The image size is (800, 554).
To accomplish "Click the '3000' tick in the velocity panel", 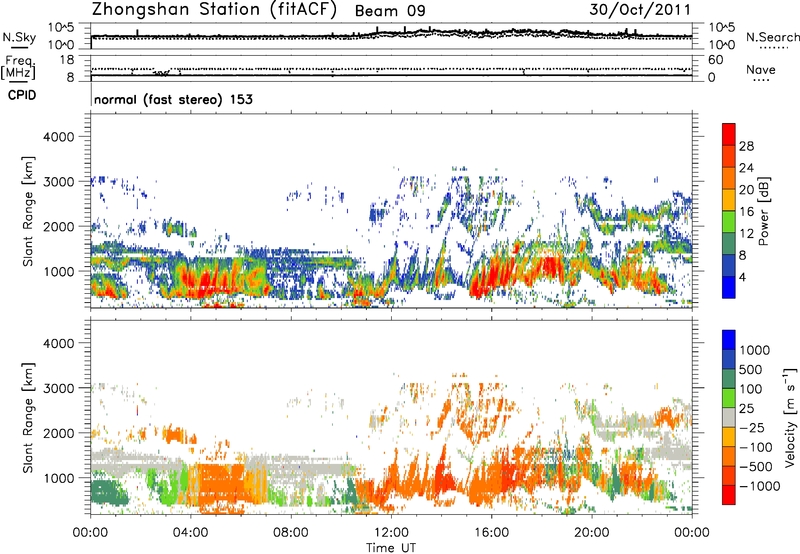I will (58, 388).
